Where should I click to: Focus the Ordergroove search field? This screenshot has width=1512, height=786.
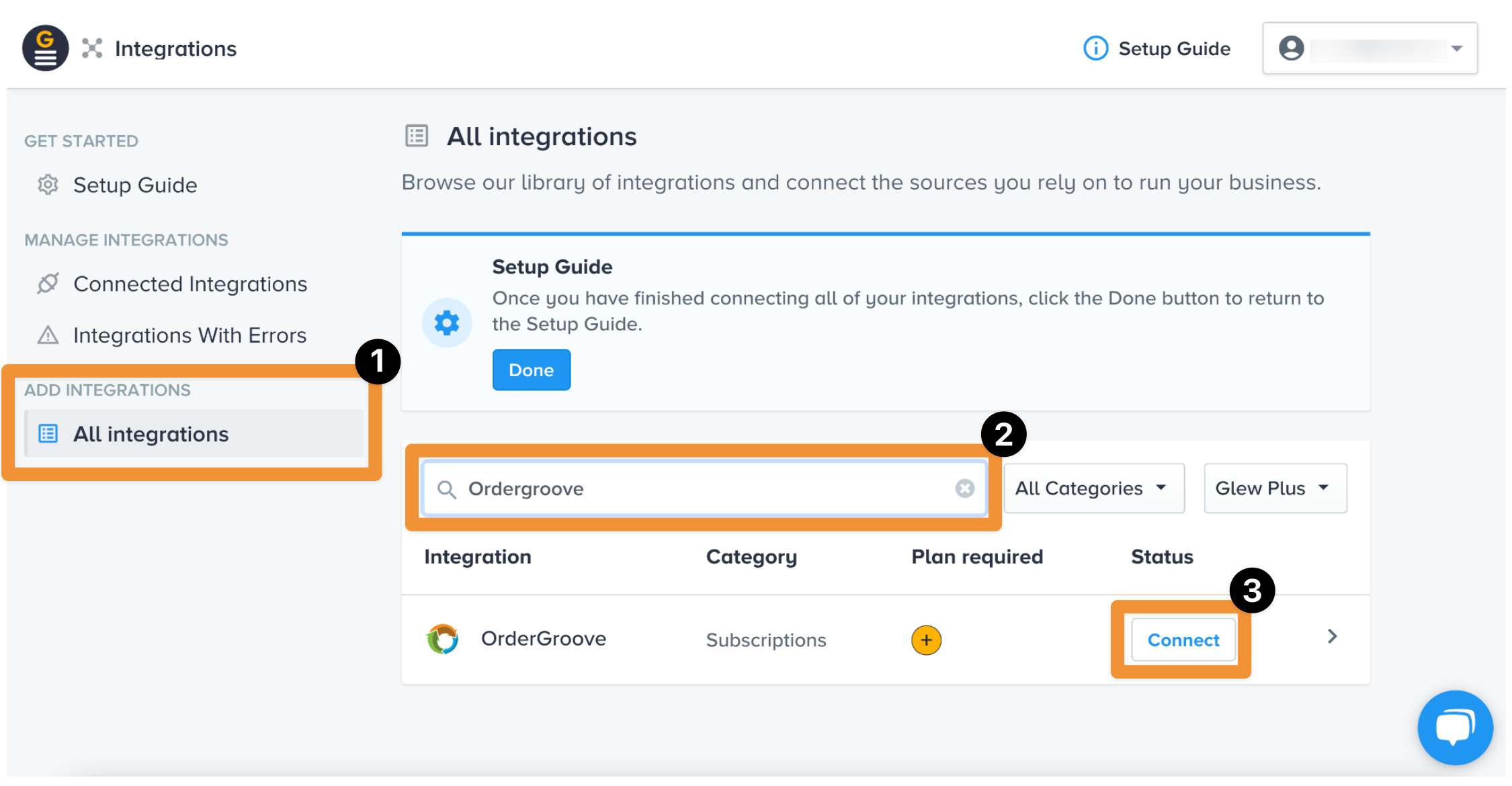click(704, 488)
